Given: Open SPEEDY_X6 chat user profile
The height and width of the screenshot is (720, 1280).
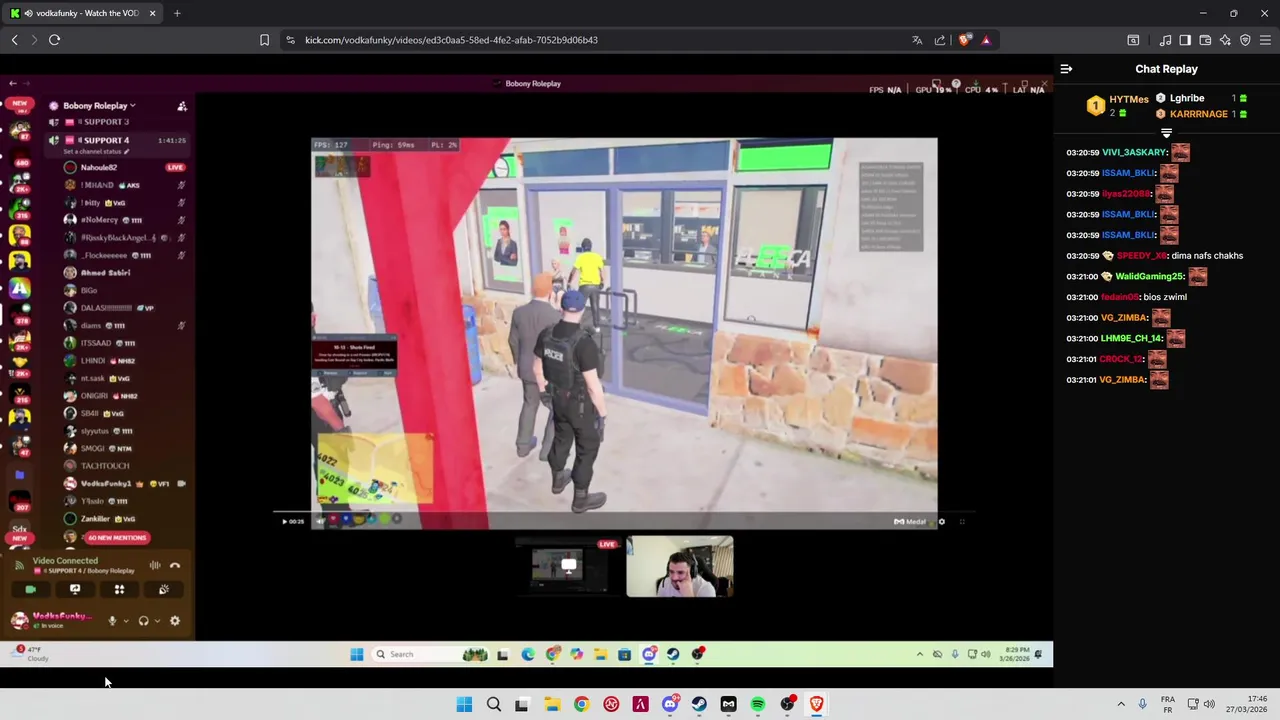Looking at the screenshot, I should (x=1142, y=256).
